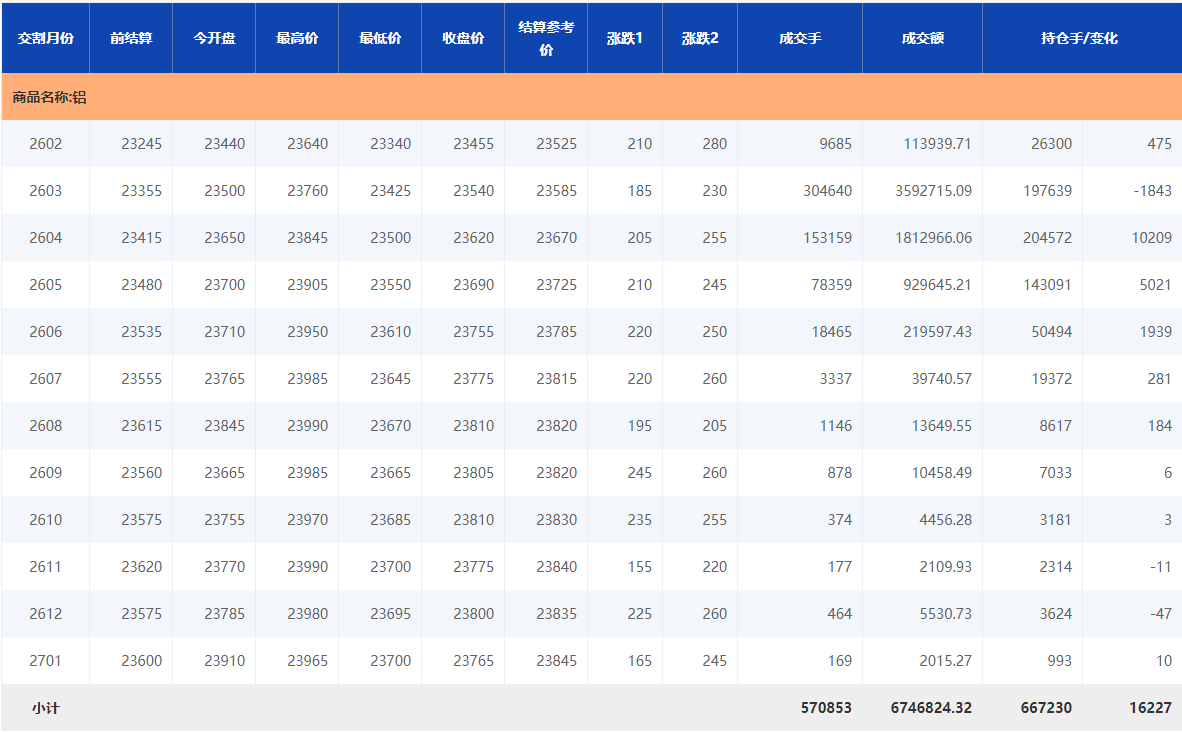This screenshot has width=1182, height=732.
Task: Select the 成交手 column header
Action: [800, 38]
